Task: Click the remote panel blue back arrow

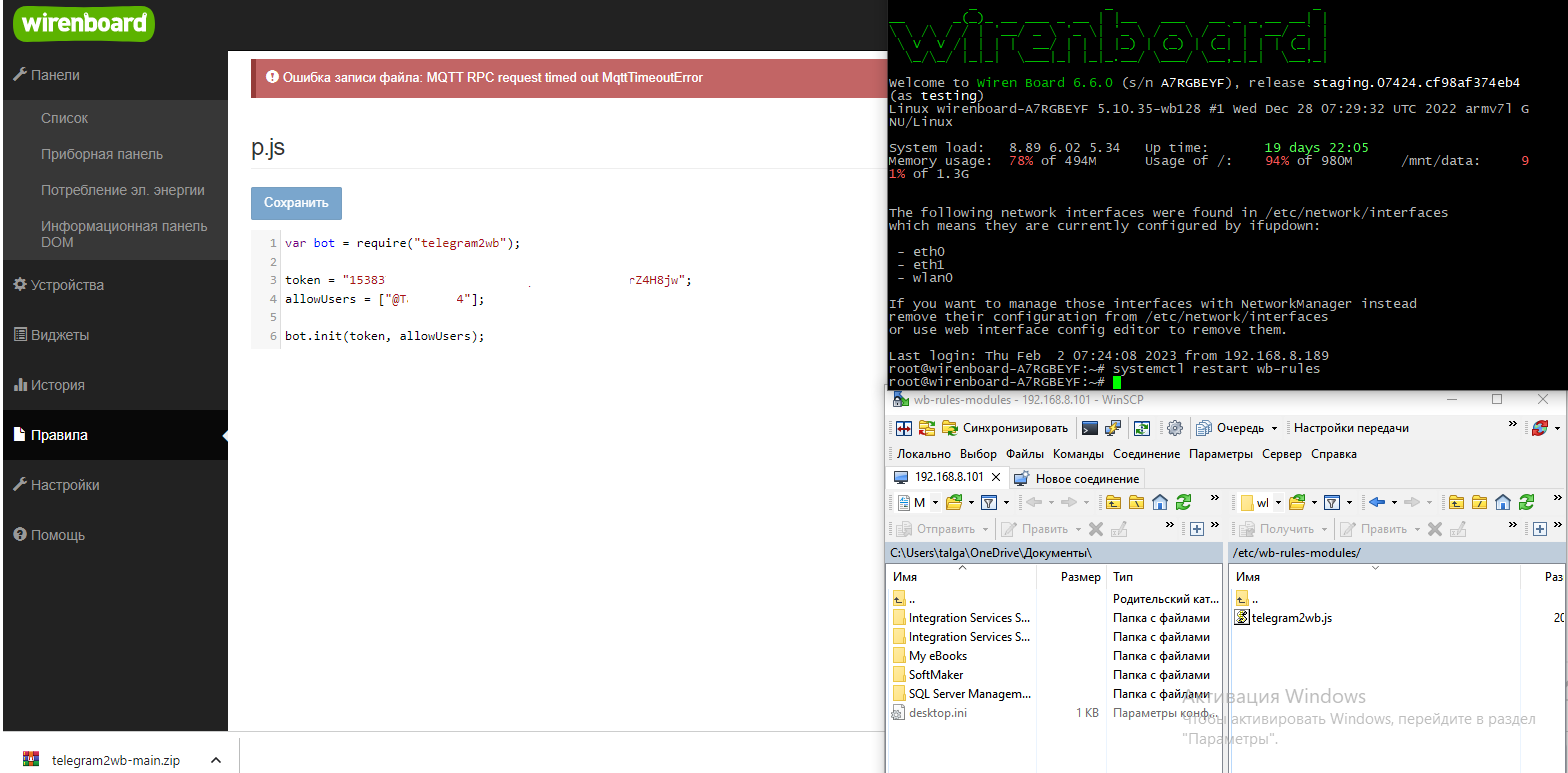Action: tap(1377, 503)
